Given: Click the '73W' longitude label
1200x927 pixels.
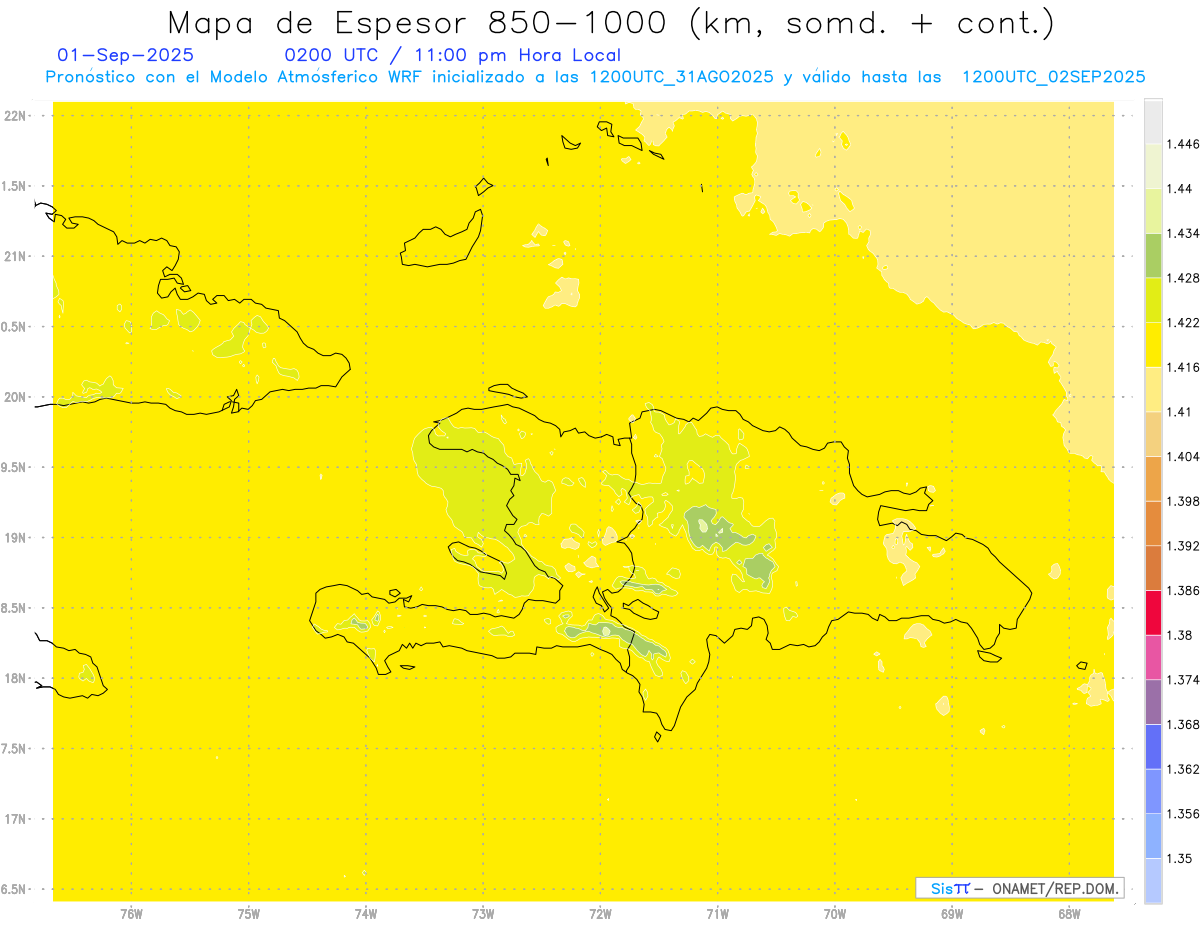Looking at the screenshot, I should coord(483,913).
